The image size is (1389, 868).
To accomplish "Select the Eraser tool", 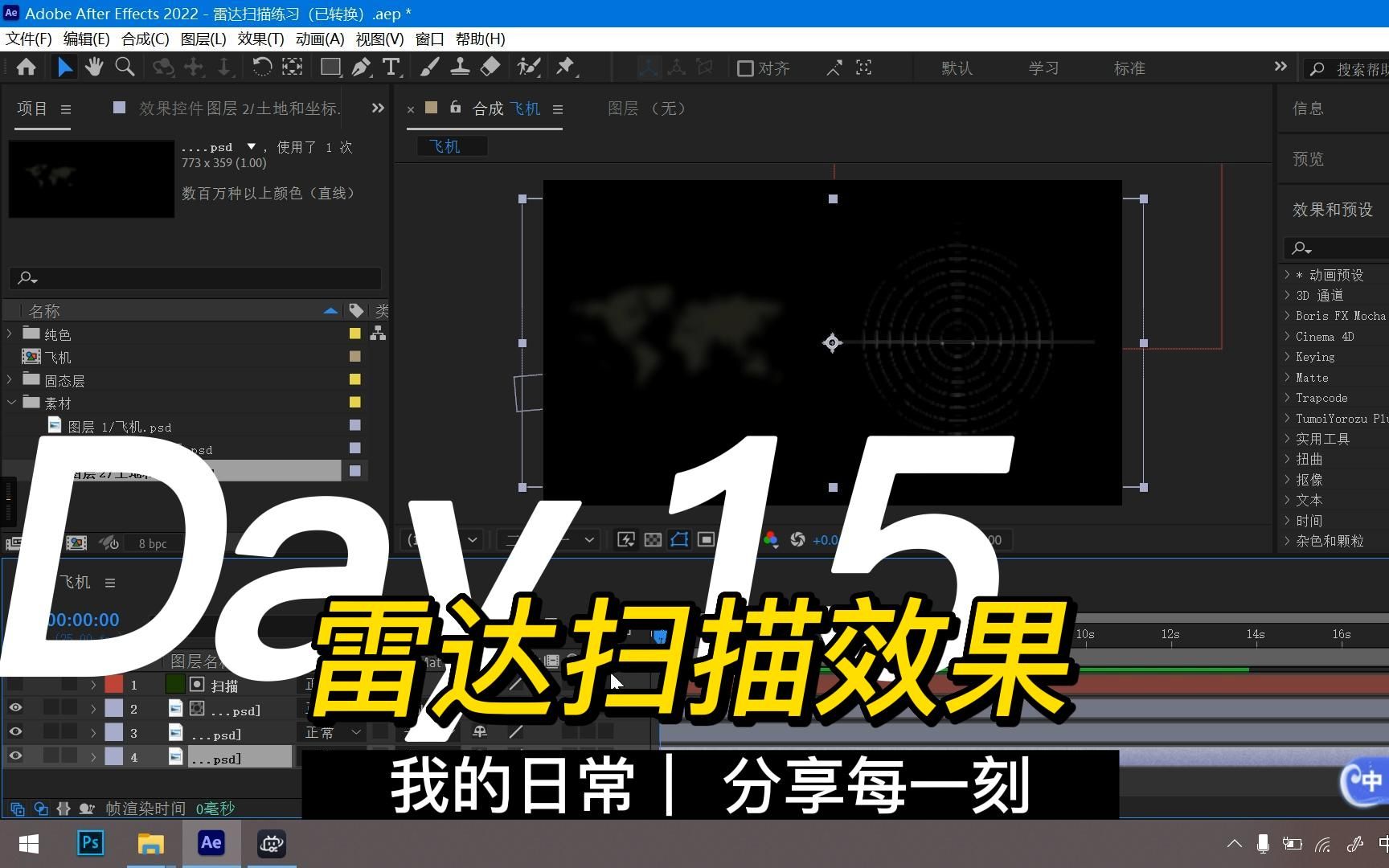I will click(x=490, y=67).
